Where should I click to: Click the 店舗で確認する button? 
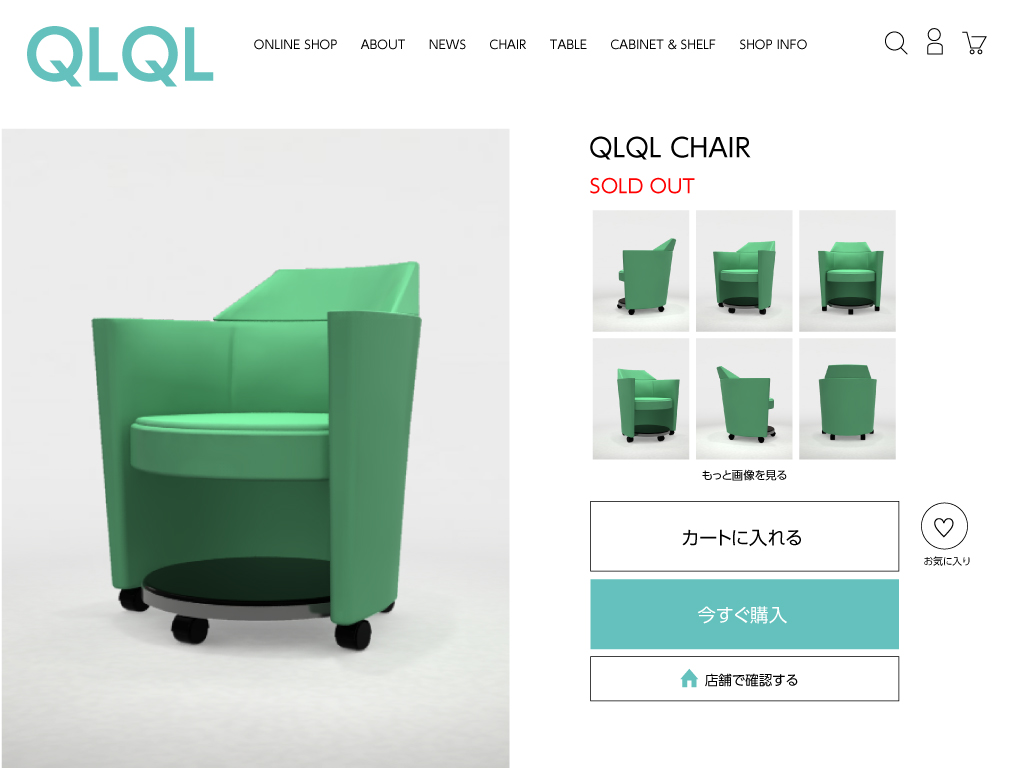click(x=745, y=679)
